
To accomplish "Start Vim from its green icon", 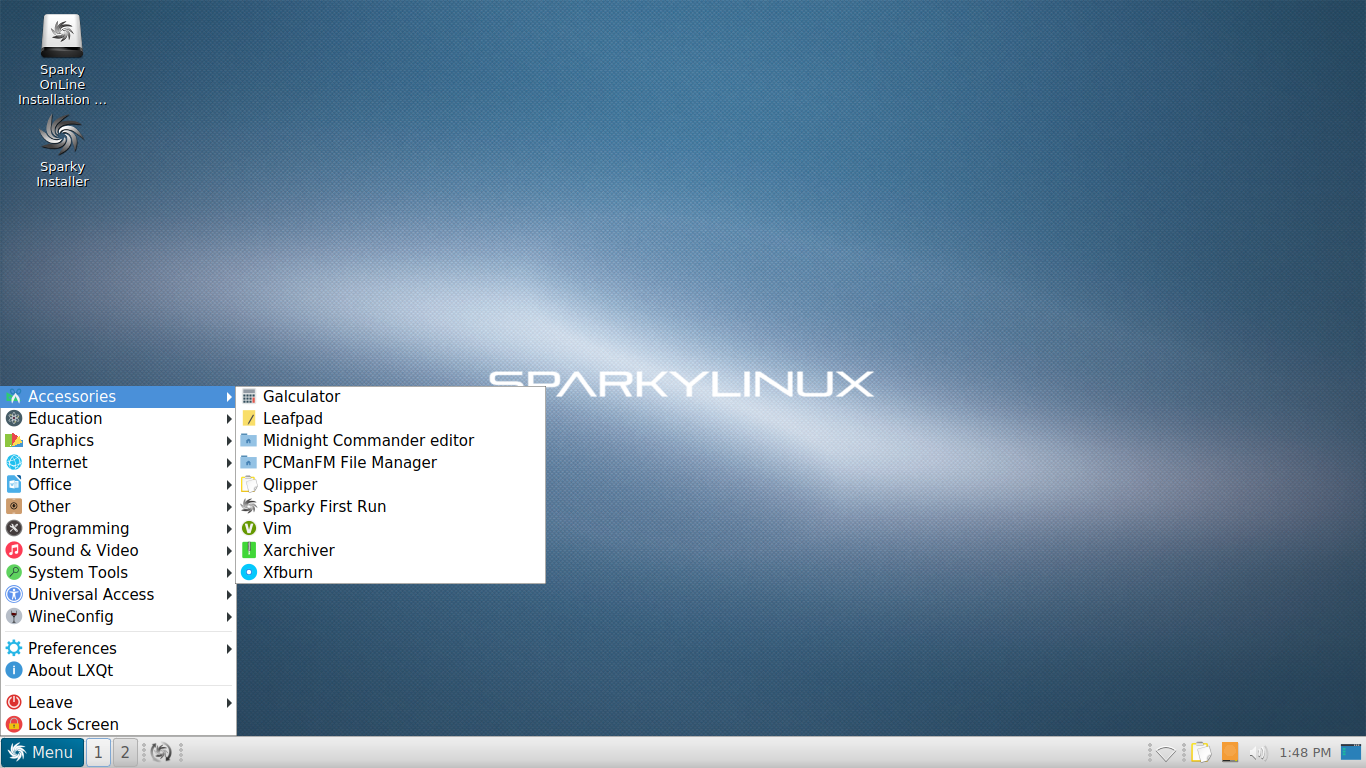I will [x=249, y=529].
